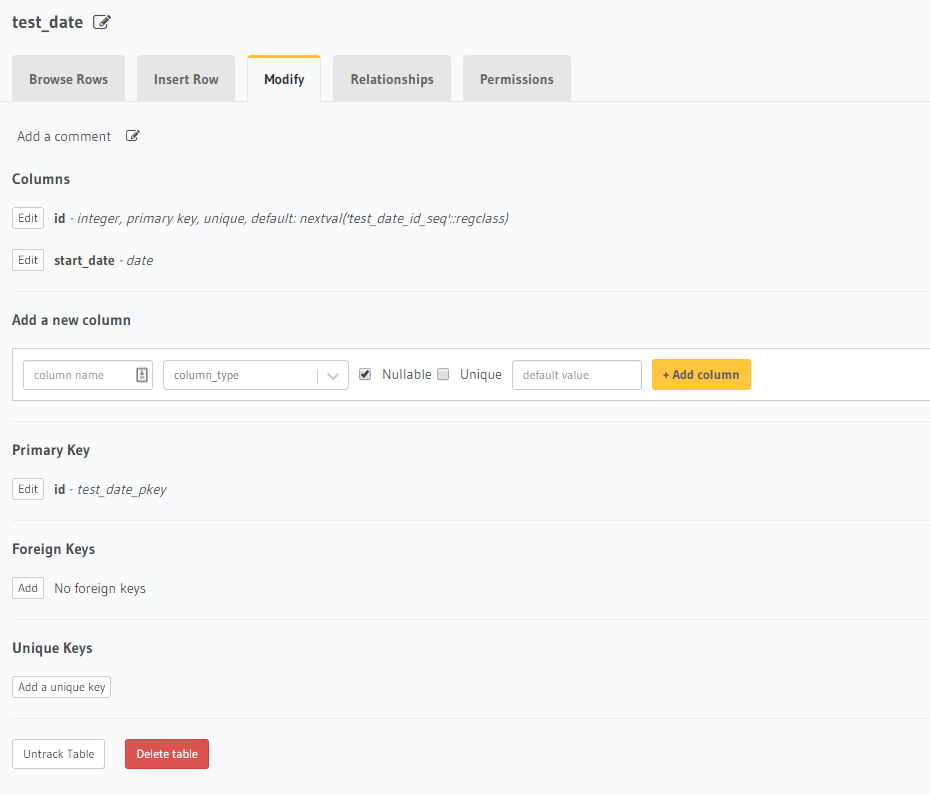Click the Add column button

(x=701, y=374)
